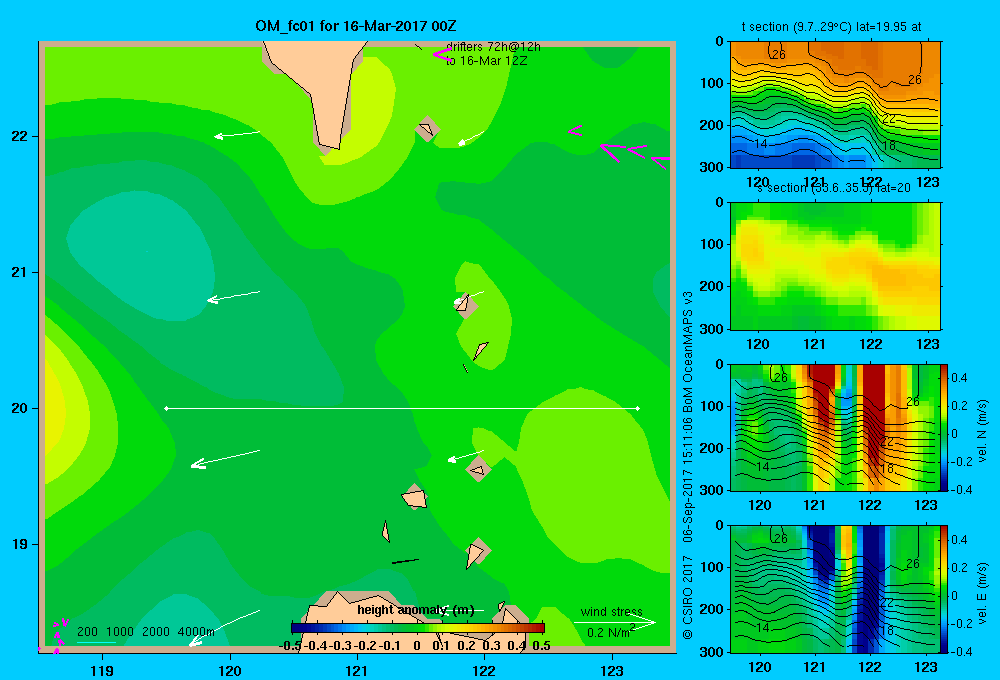The width and height of the screenshot is (1000, 680).
Task: Click the "0.2 N/m2" wind stress scale value
Action: pyautogui.click(x=611, y=632)
